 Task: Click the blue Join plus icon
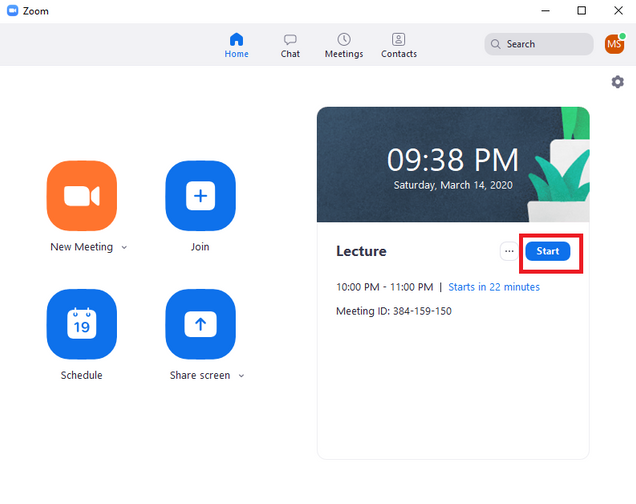pyautogui.click(x=200, y=195)
